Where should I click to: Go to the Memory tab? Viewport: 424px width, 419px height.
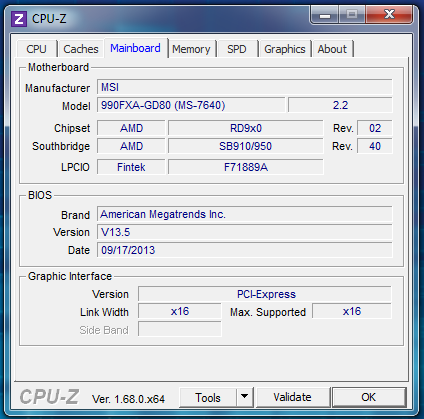[x=191, y=49]
